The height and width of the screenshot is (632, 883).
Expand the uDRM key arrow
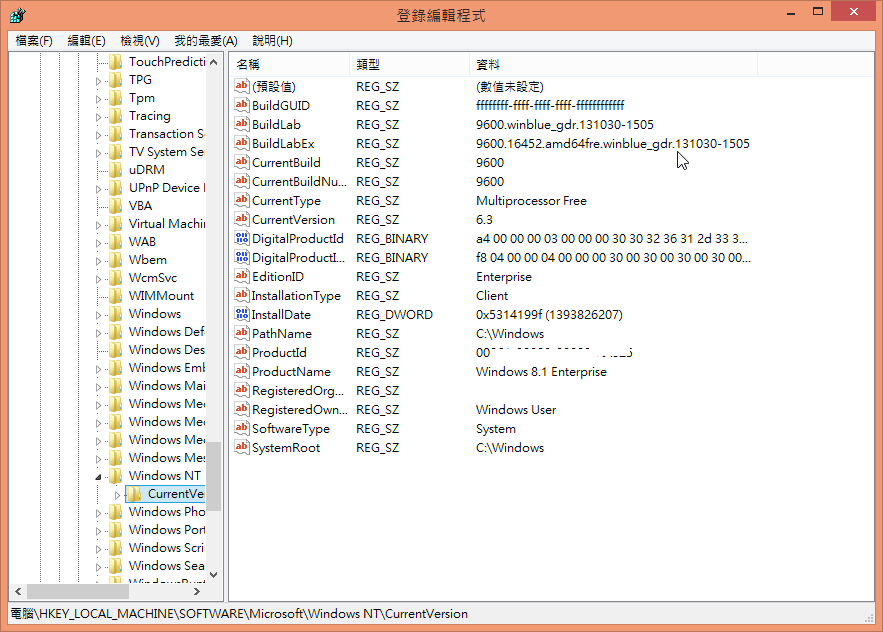(x=99, y=170)
